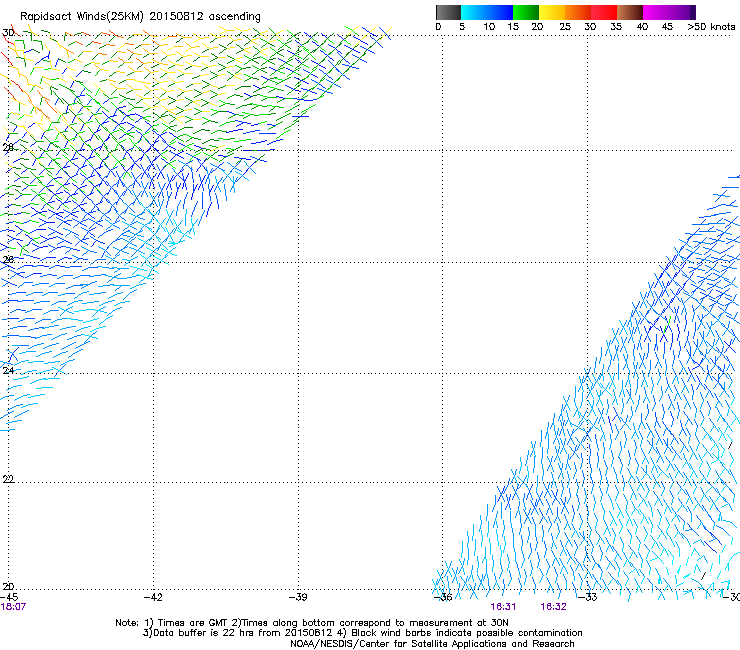Click the '0' label under the color bar

point(438,27)
